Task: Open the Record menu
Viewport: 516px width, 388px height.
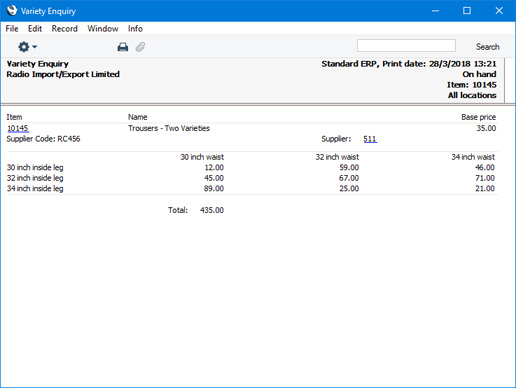Action: (x=65, y=29)
